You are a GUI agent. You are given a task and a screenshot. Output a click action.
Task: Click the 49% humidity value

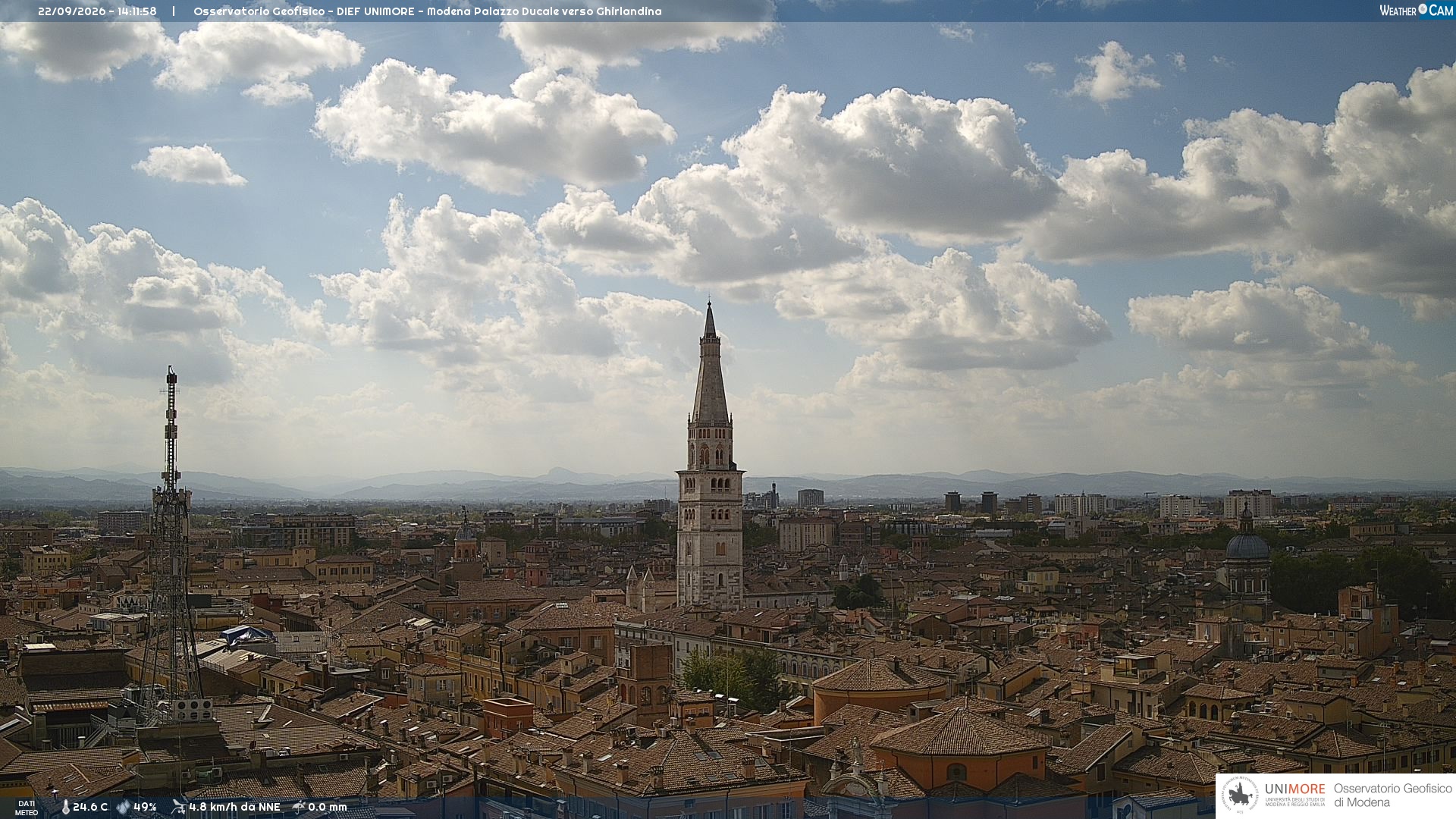tap(145, 807)
